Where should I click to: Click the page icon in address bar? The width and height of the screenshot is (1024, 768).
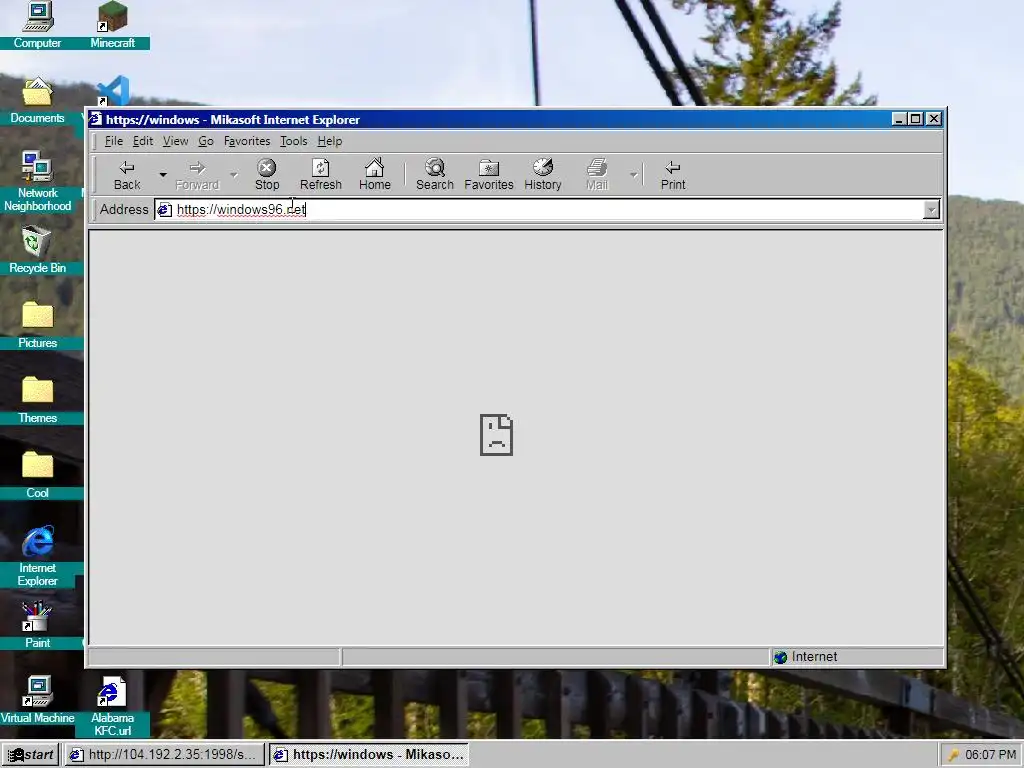(x=165, y=210)
